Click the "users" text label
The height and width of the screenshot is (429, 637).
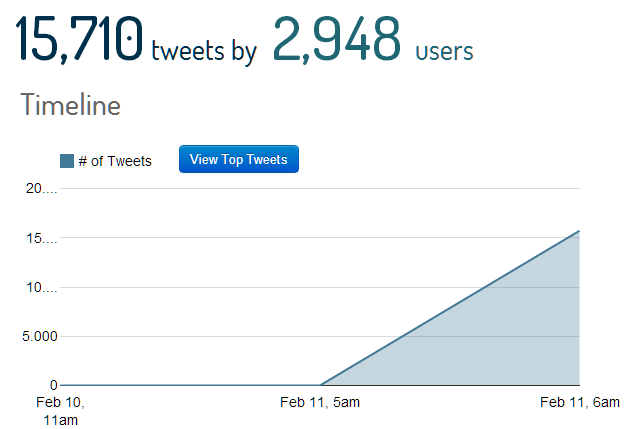(444, 52)
